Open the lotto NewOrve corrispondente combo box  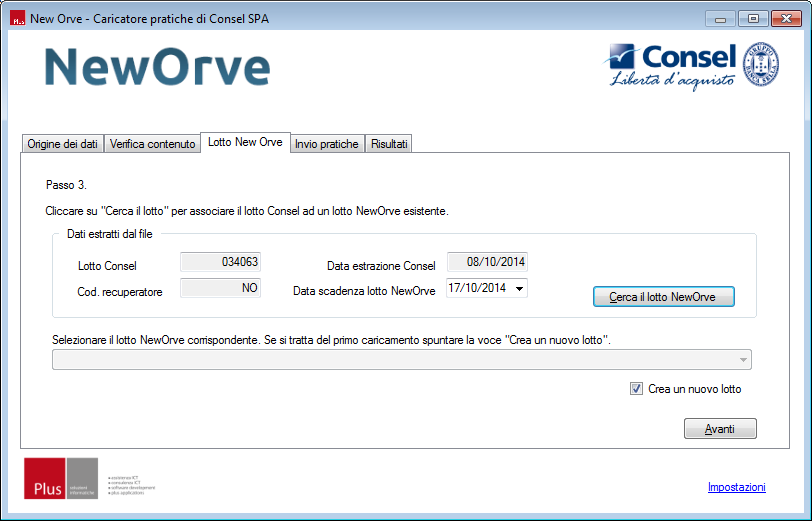pos(402,359)
